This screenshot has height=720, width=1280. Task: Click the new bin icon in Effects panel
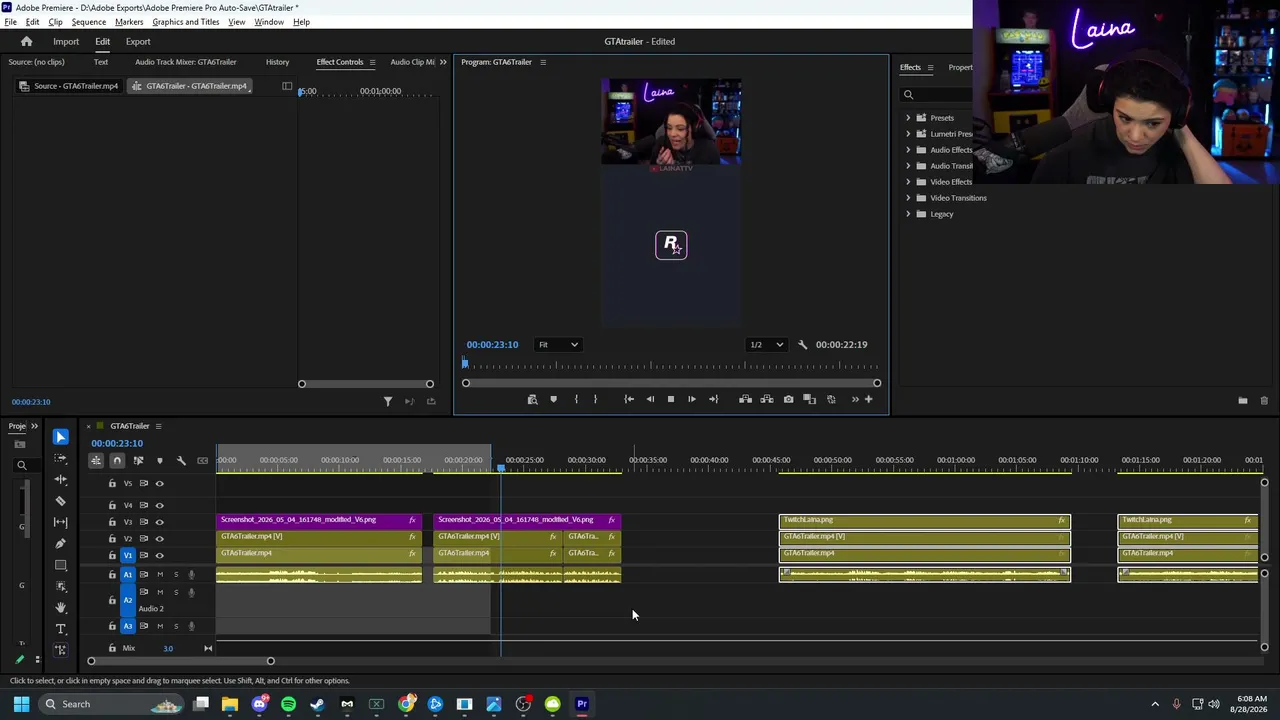coord(1242,401)
